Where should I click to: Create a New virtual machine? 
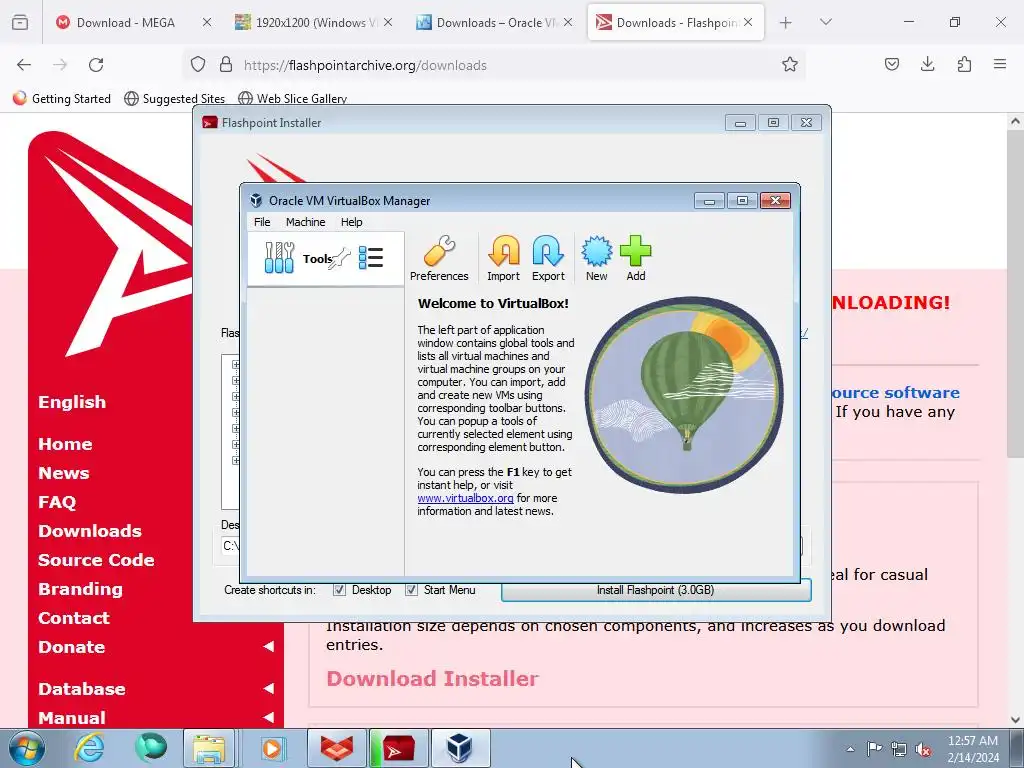[596, 259]
